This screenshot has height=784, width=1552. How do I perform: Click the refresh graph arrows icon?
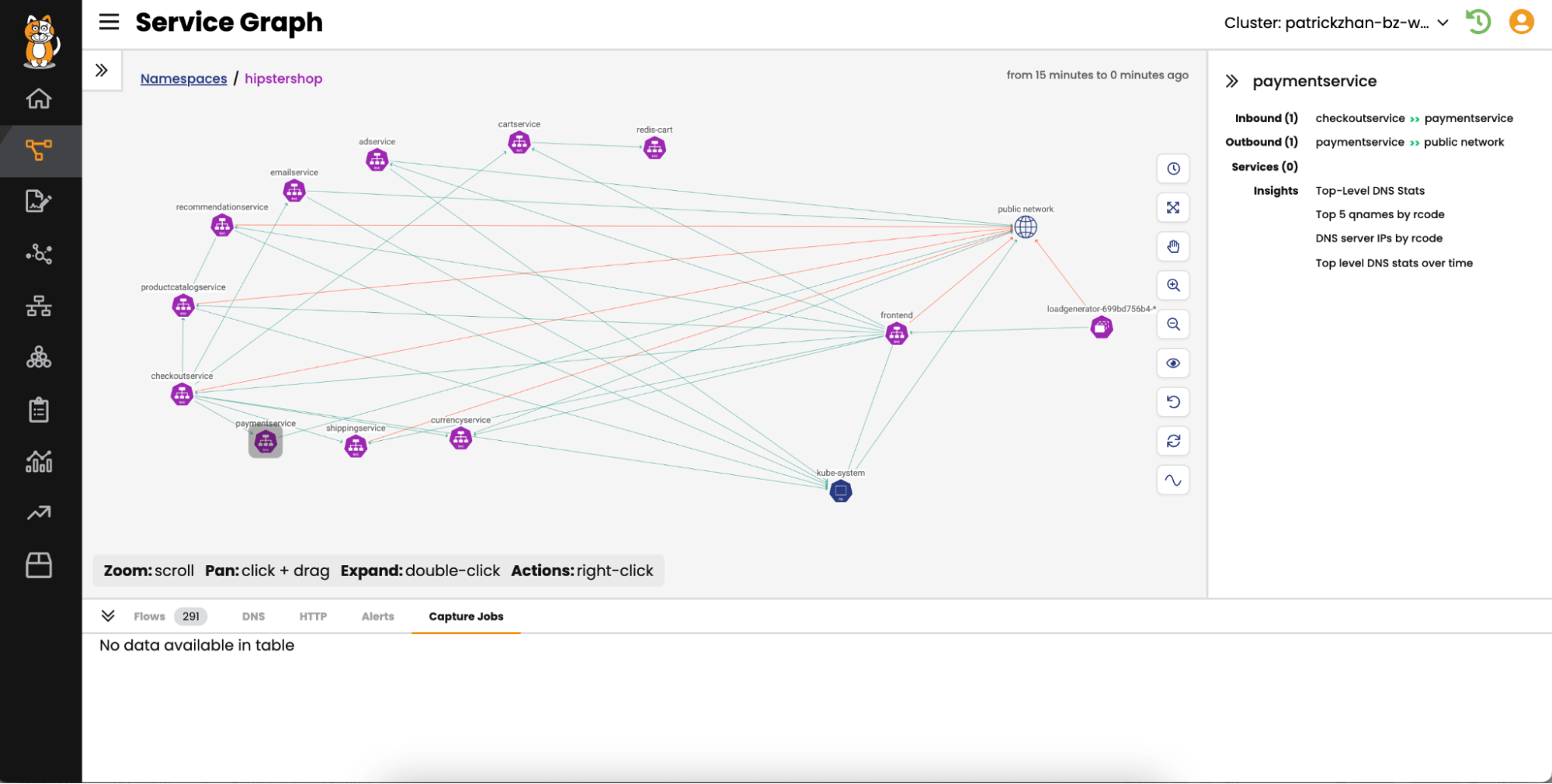tap(1173, 441)
